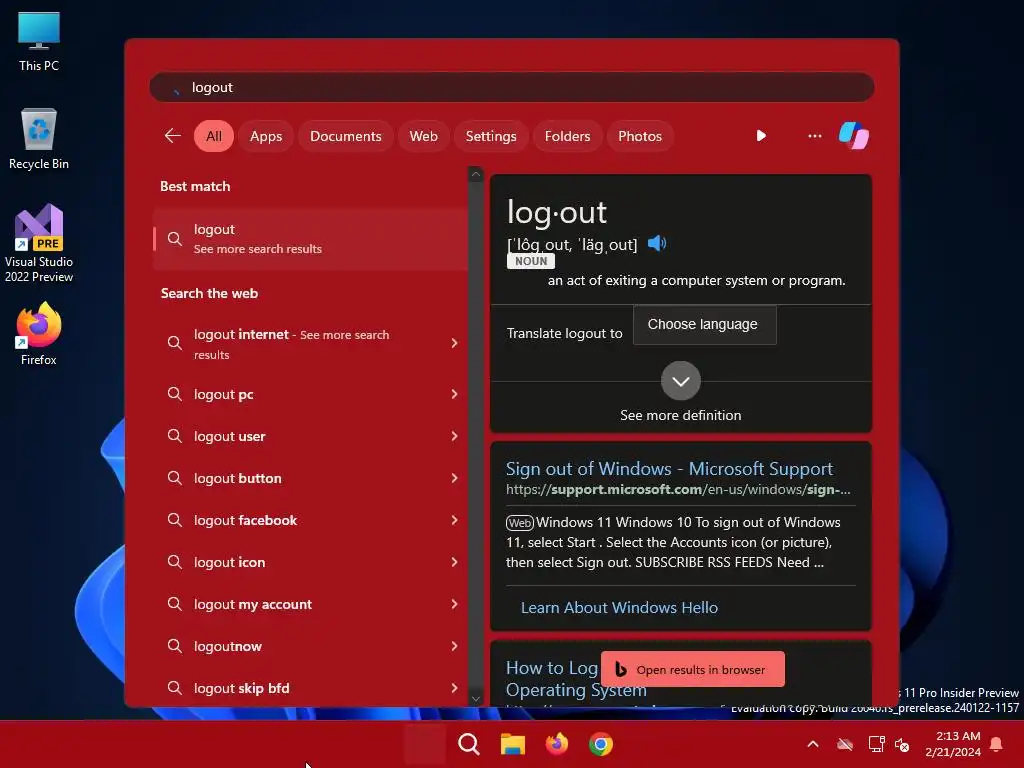The height and width of the screenshot is (768, 1024).
Task: Expand arrow for 'logout button' suggestion
Action: click(x=454, y=478)
